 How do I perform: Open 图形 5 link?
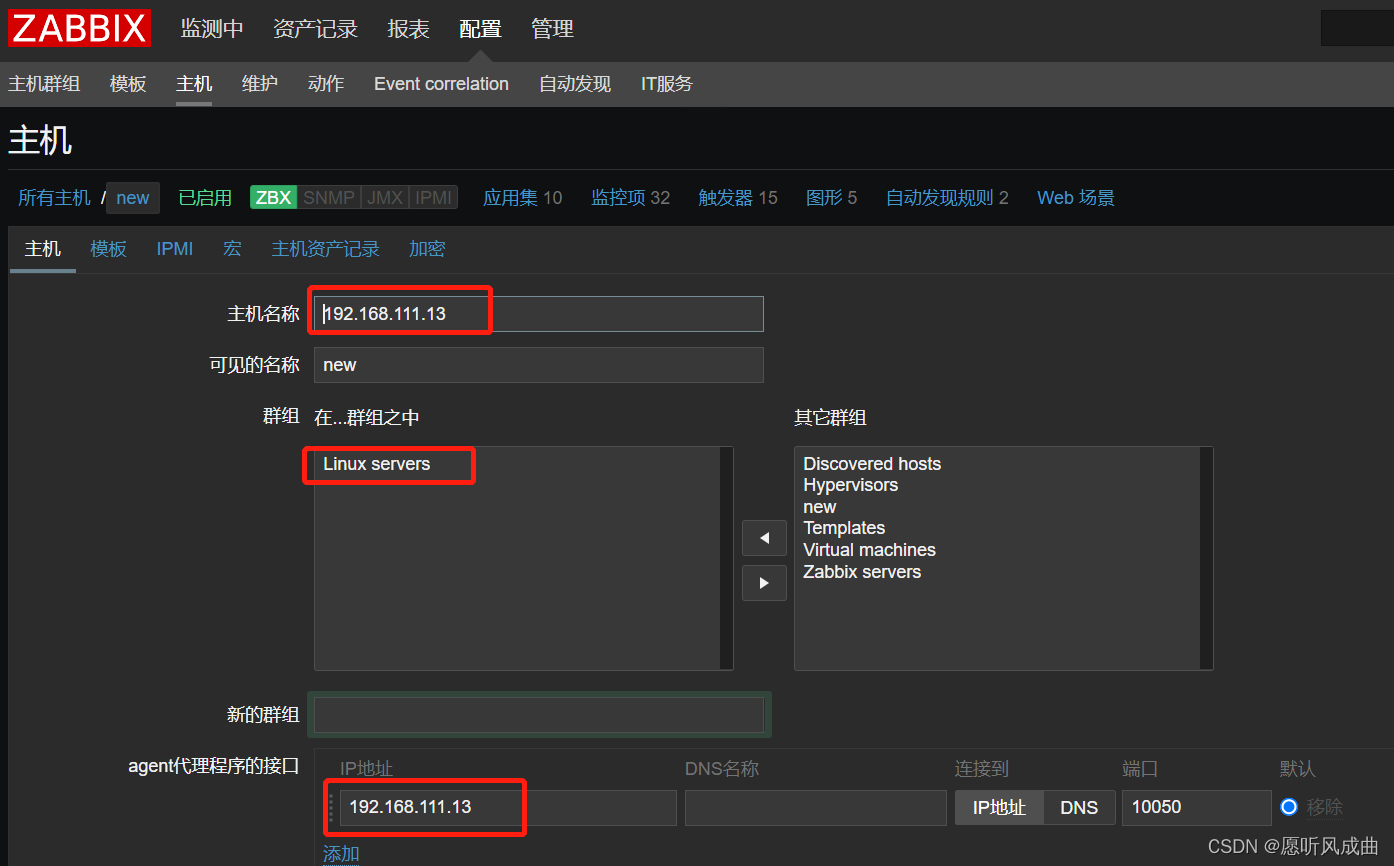pyautogui.click(x=832, y=198)
